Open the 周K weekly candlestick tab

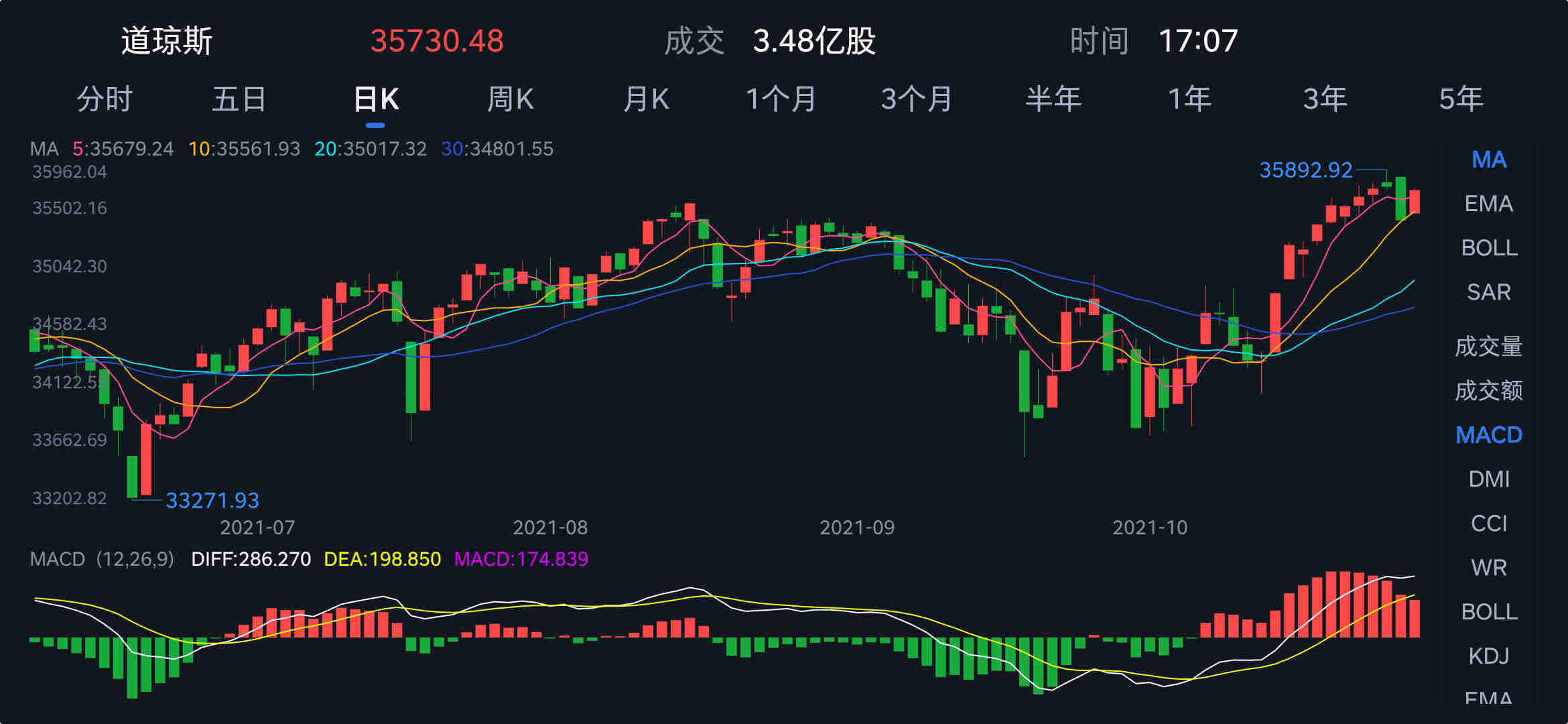point(510,99)
